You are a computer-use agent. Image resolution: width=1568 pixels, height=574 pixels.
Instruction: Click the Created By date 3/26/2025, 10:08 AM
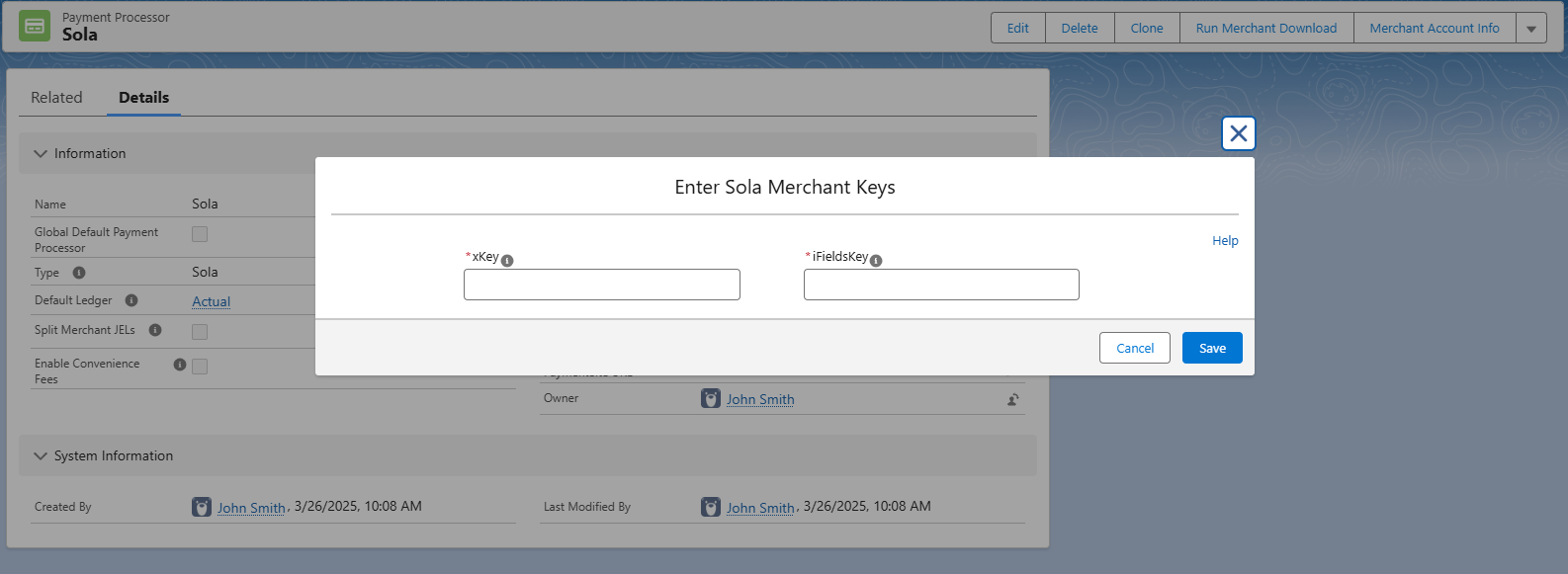tap(358, 506)
